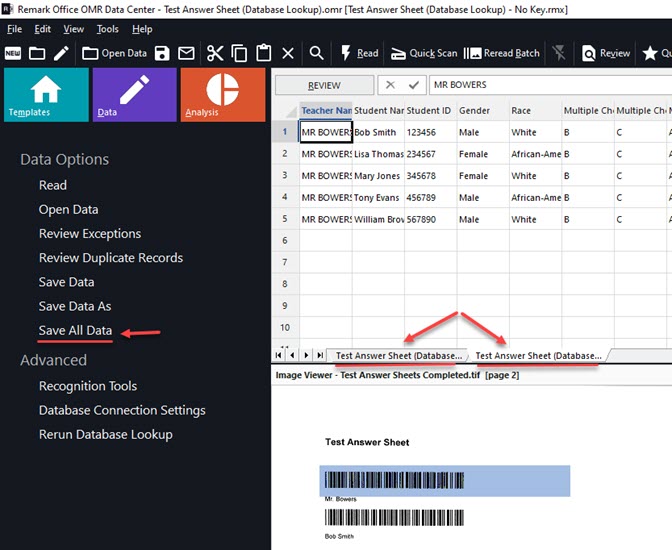Select row header 3

285,175
